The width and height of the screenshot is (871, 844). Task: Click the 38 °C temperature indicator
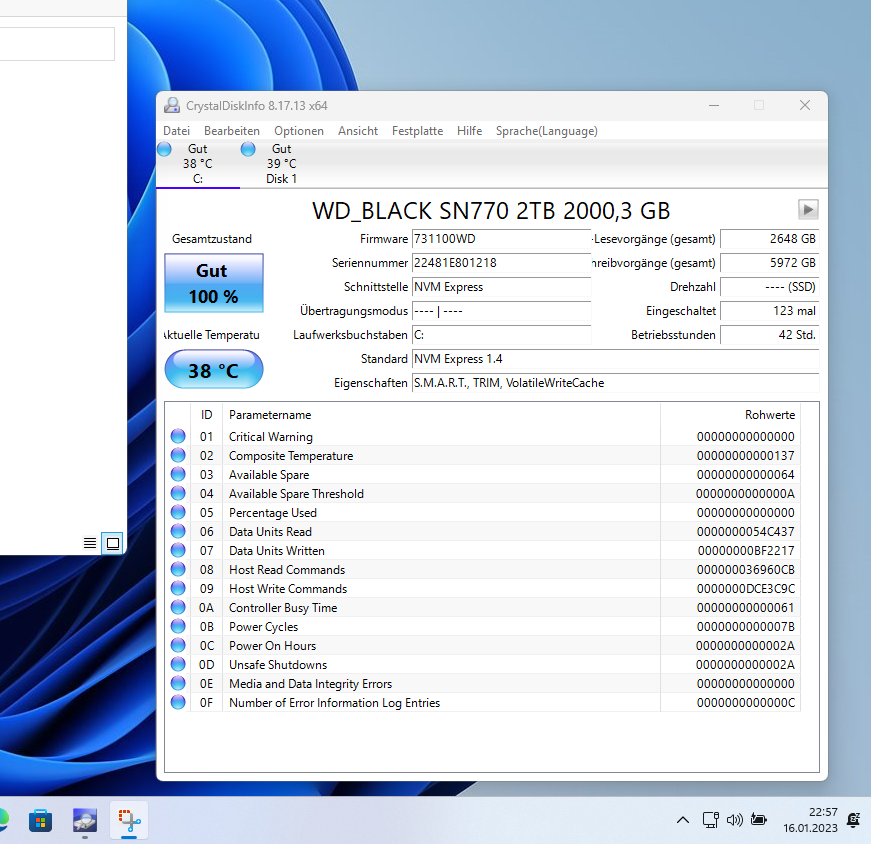click(x=214, y=369)
